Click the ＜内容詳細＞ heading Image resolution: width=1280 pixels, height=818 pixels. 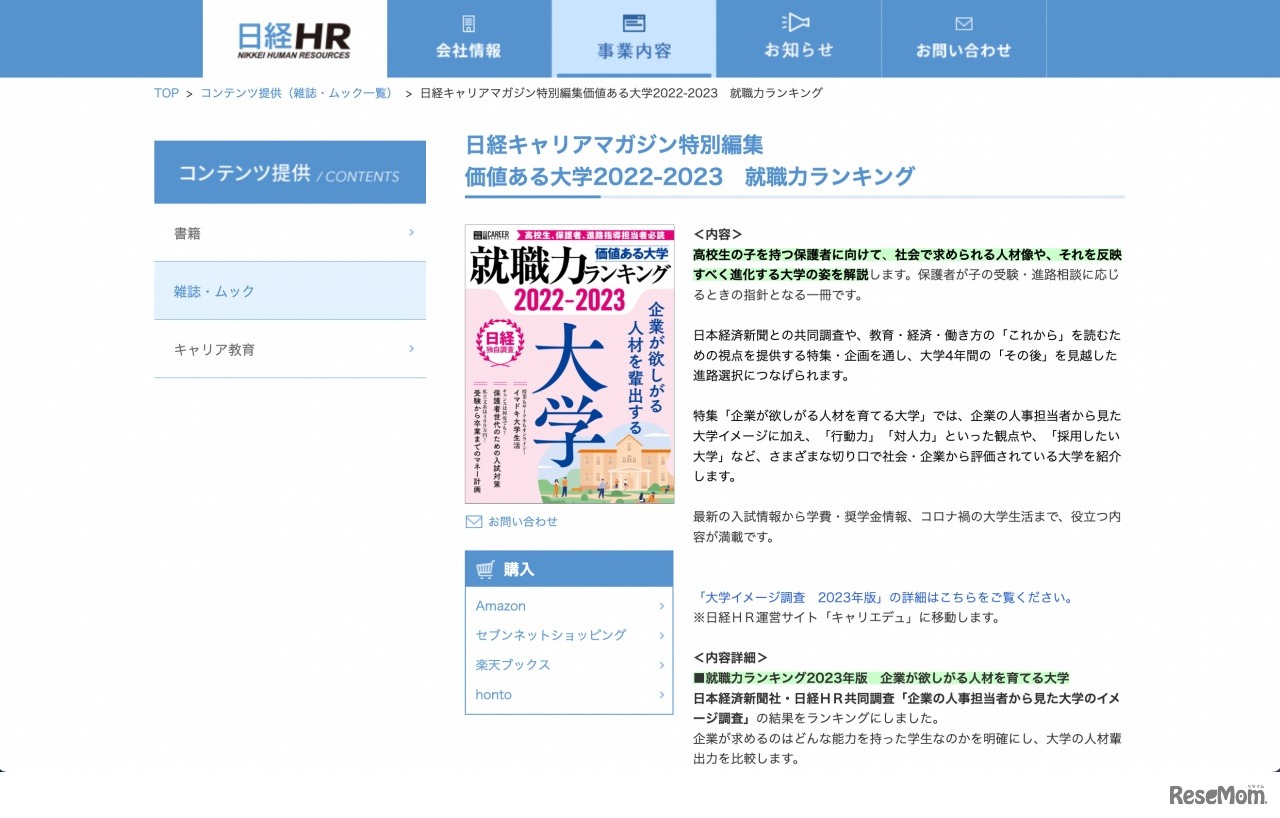tap(731, 657)
